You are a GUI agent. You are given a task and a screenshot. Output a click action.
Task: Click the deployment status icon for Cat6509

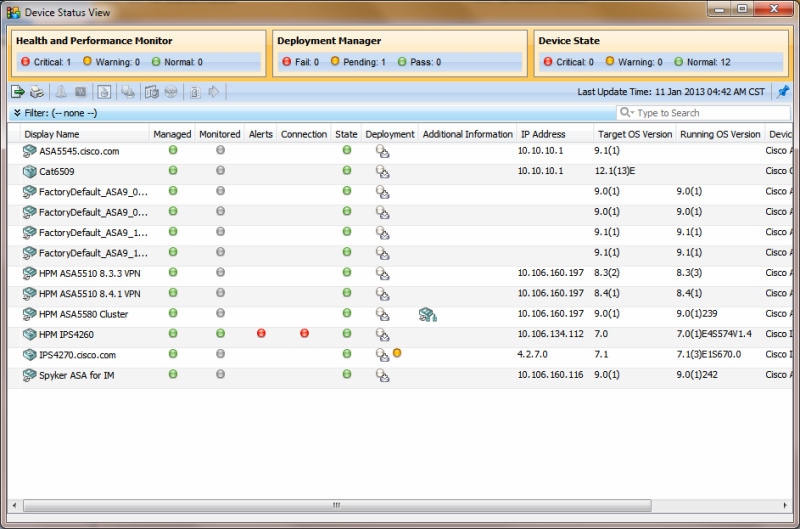[x=382, y=171]
